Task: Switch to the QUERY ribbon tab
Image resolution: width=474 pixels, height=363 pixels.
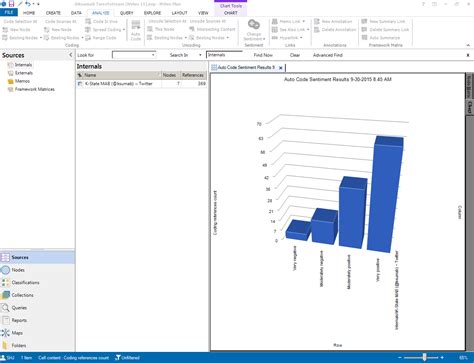Action: 126,13
